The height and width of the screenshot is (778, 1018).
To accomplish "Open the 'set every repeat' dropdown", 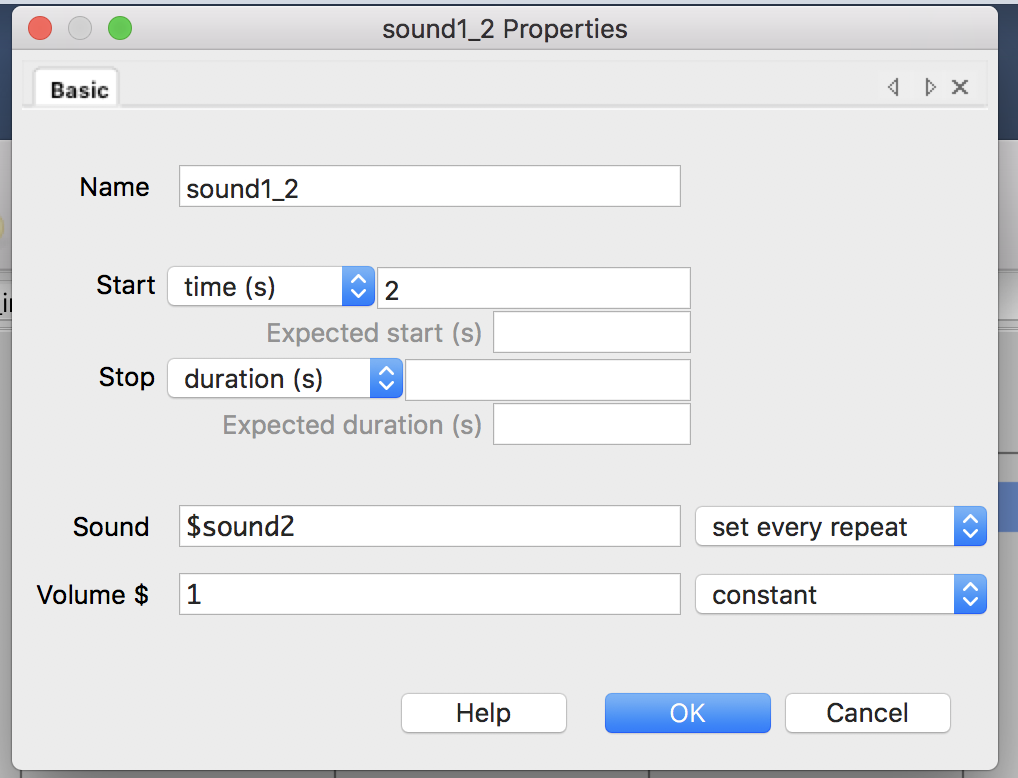I will [x=840, y=527].
